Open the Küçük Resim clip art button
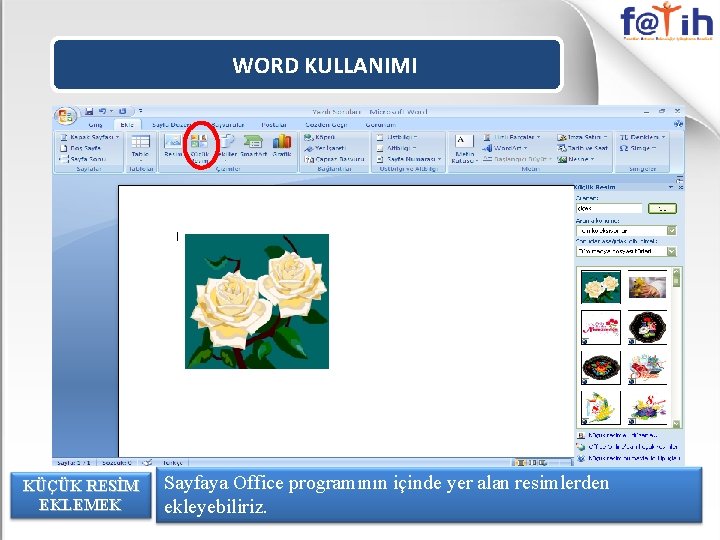Image resolution: width=720 pixels, height=540 pixels. coord(200,147)
